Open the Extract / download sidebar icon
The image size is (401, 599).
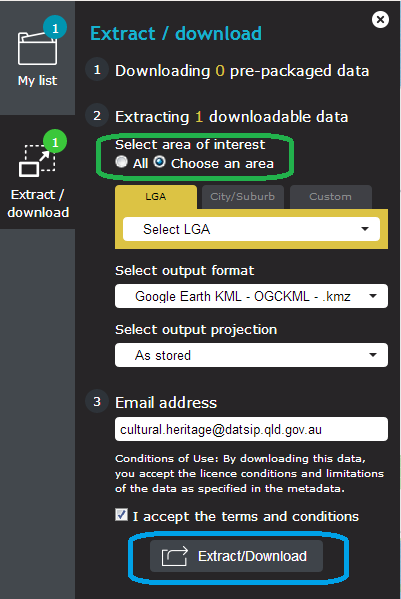coord(37,161)
